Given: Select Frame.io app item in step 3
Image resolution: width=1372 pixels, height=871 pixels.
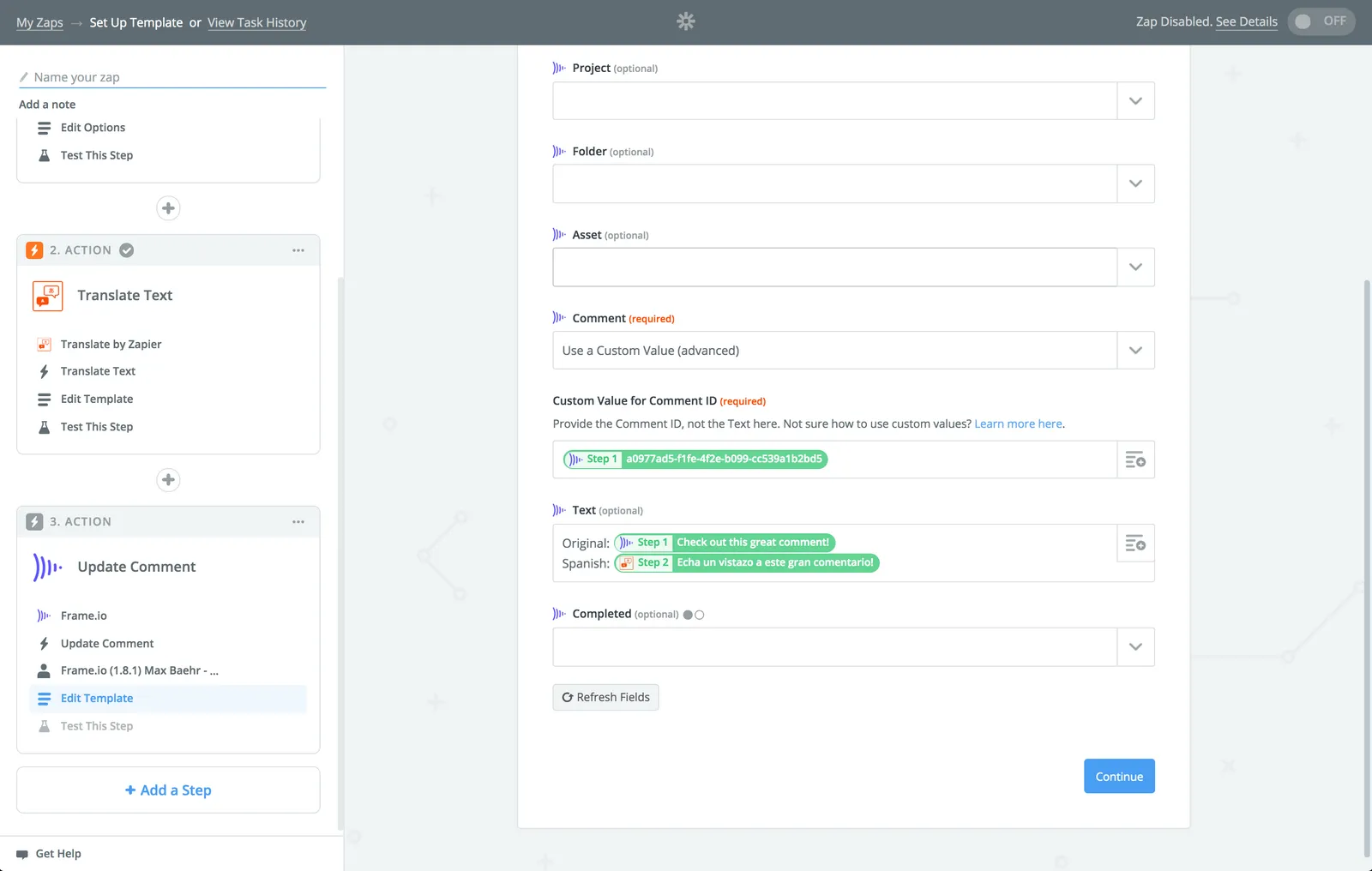Looking at the screenshot, I should (x=84, y=616).
